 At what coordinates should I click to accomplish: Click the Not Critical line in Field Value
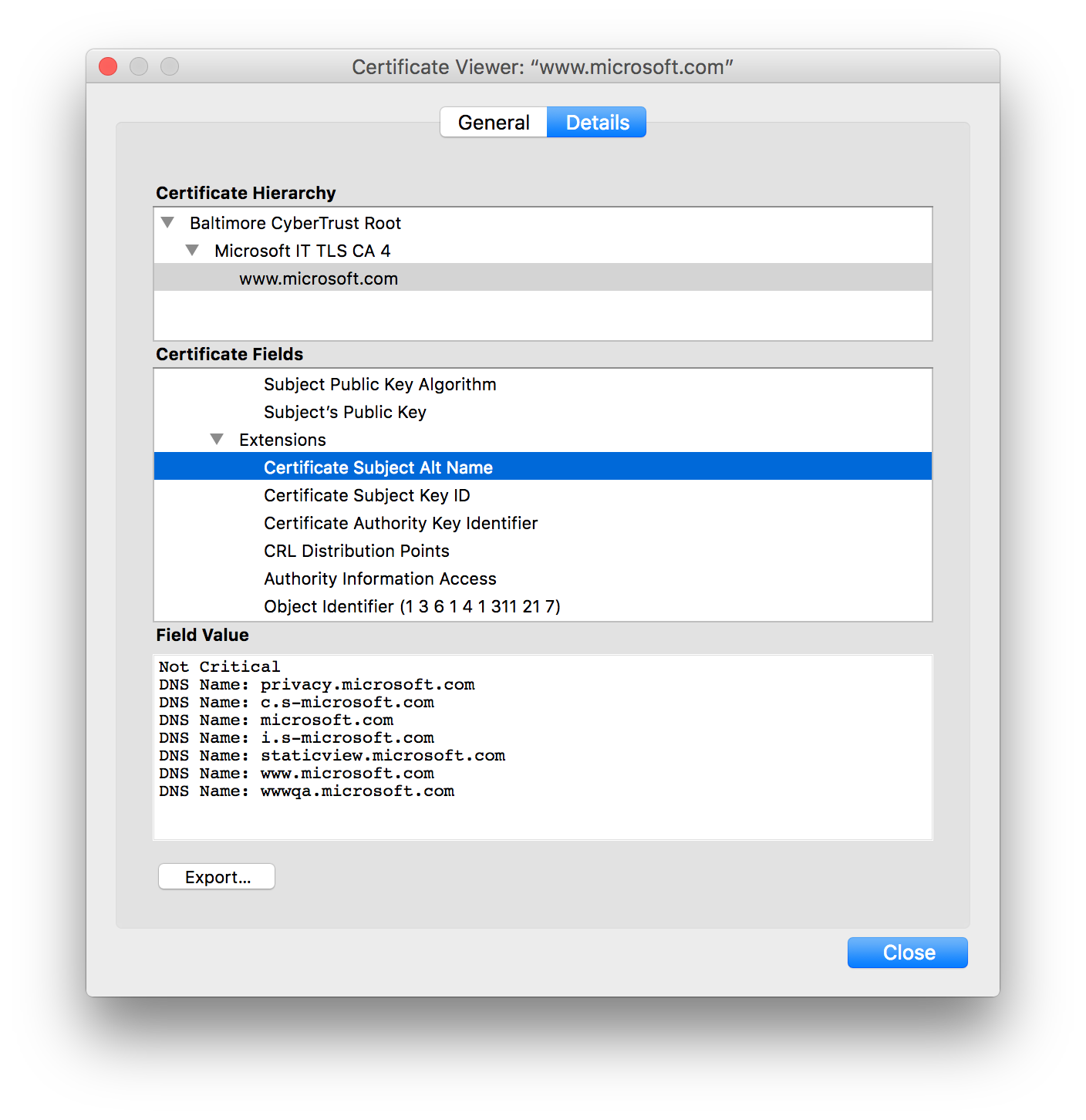[x=219, y=666]
